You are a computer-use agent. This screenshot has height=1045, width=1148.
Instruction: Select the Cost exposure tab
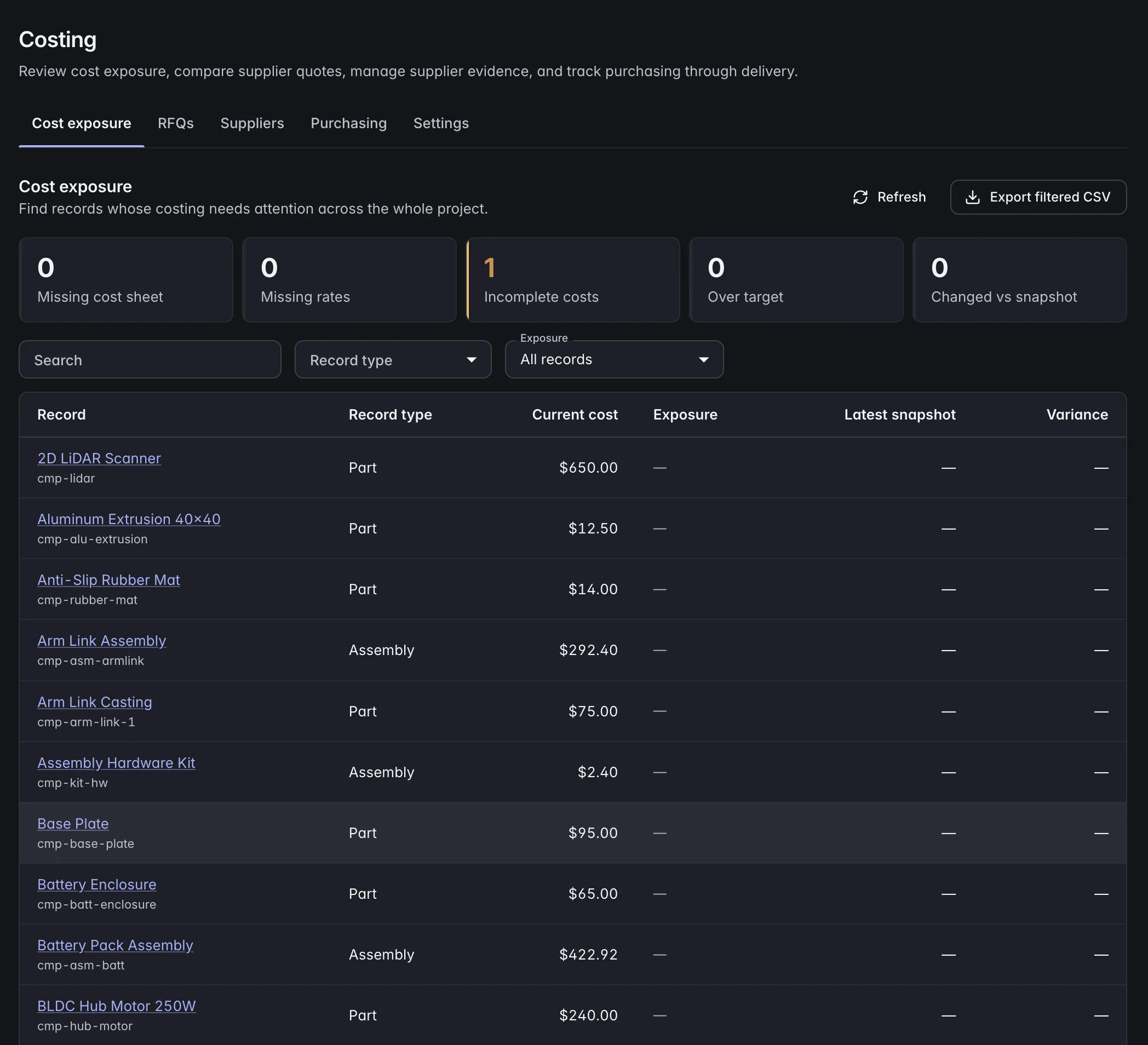pyautogui.click(x=82, y=123)
